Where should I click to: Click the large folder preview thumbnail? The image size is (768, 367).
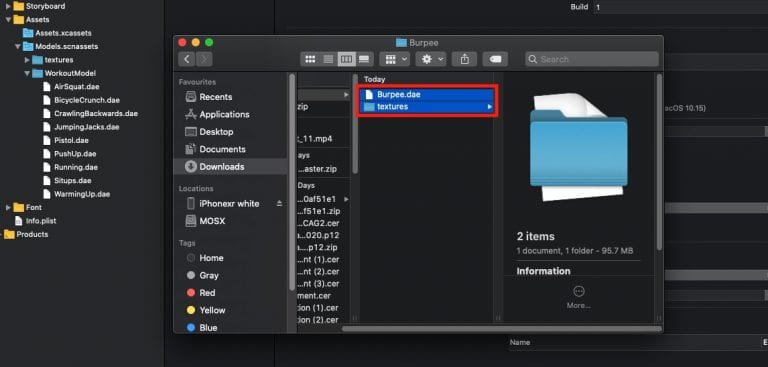pos(578,147)
